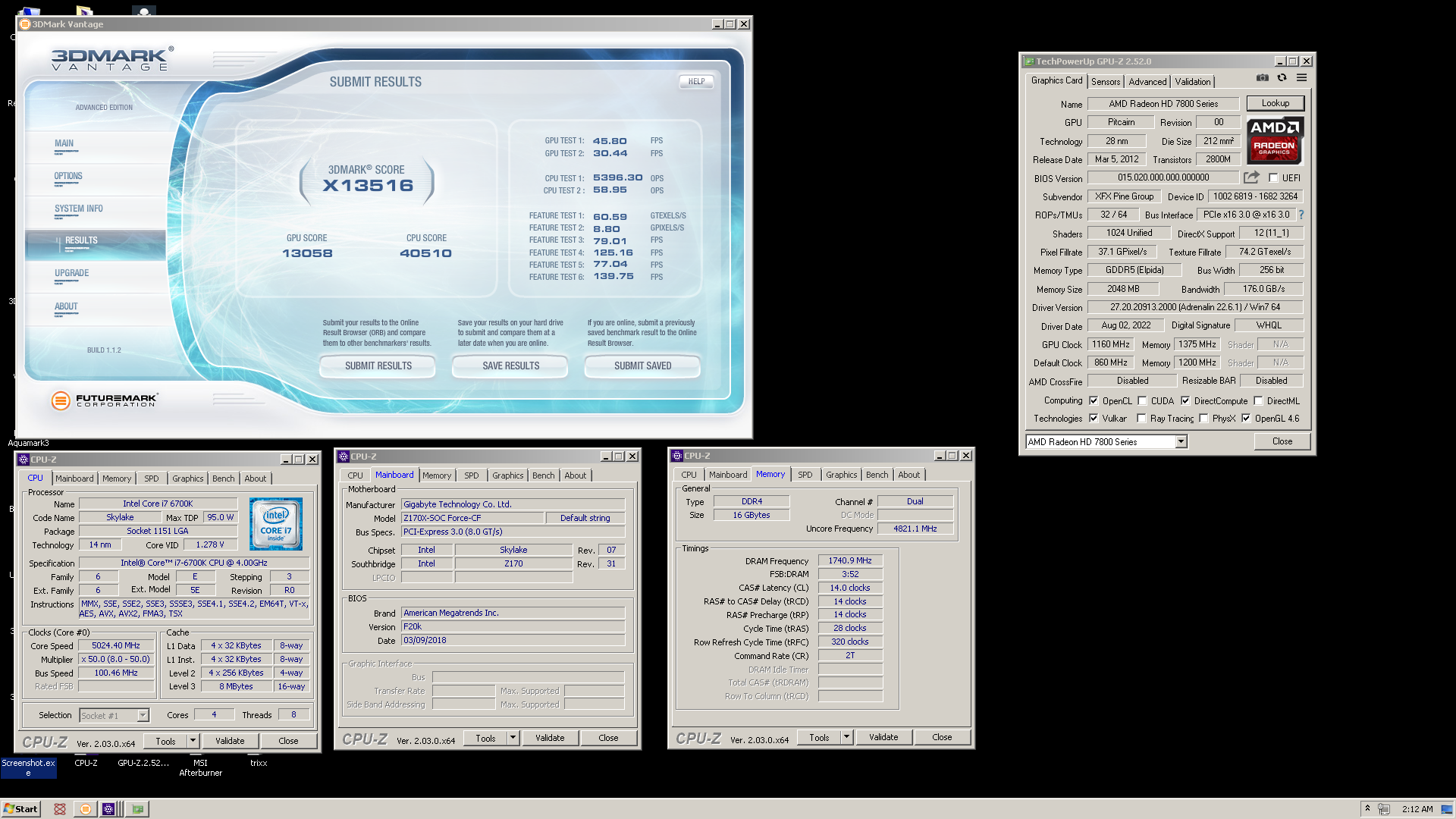Viewport: 1456px width, 819px height.
Task: Open the Socket #1 selection dropdown
Action: click(x=143, y=716)
